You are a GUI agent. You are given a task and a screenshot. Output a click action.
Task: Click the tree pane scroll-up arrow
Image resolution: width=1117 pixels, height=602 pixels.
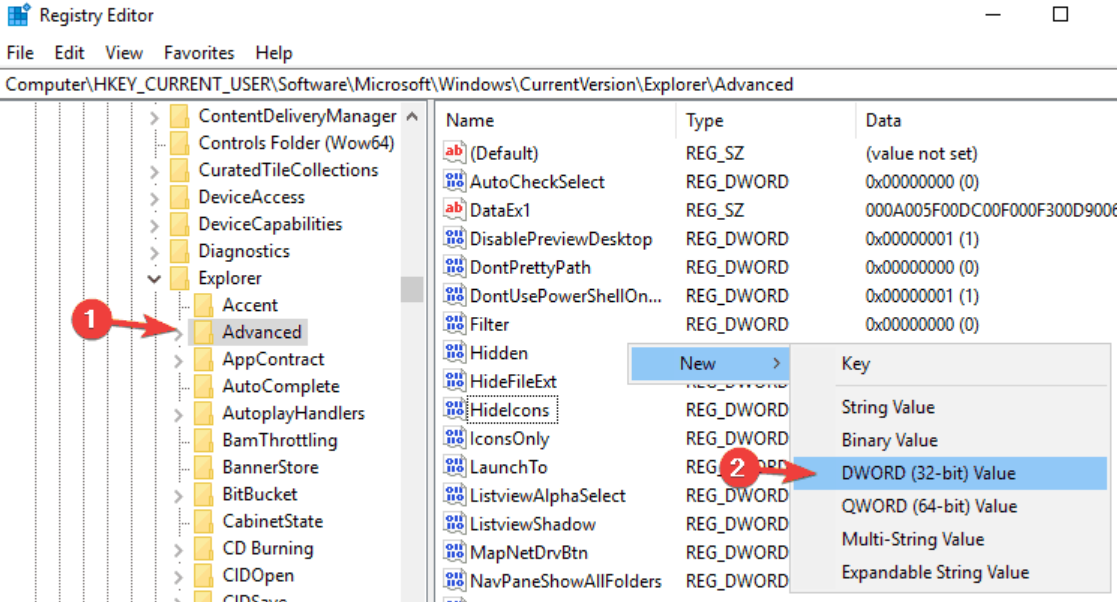click(x=412, y=116)
